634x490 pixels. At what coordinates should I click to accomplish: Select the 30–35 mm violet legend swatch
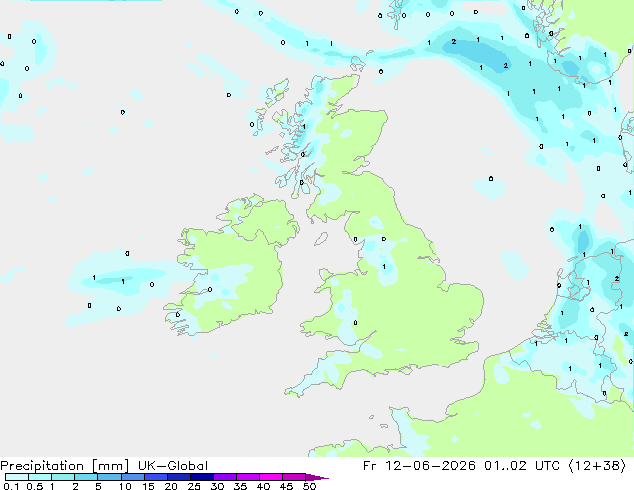click(225, 477)
